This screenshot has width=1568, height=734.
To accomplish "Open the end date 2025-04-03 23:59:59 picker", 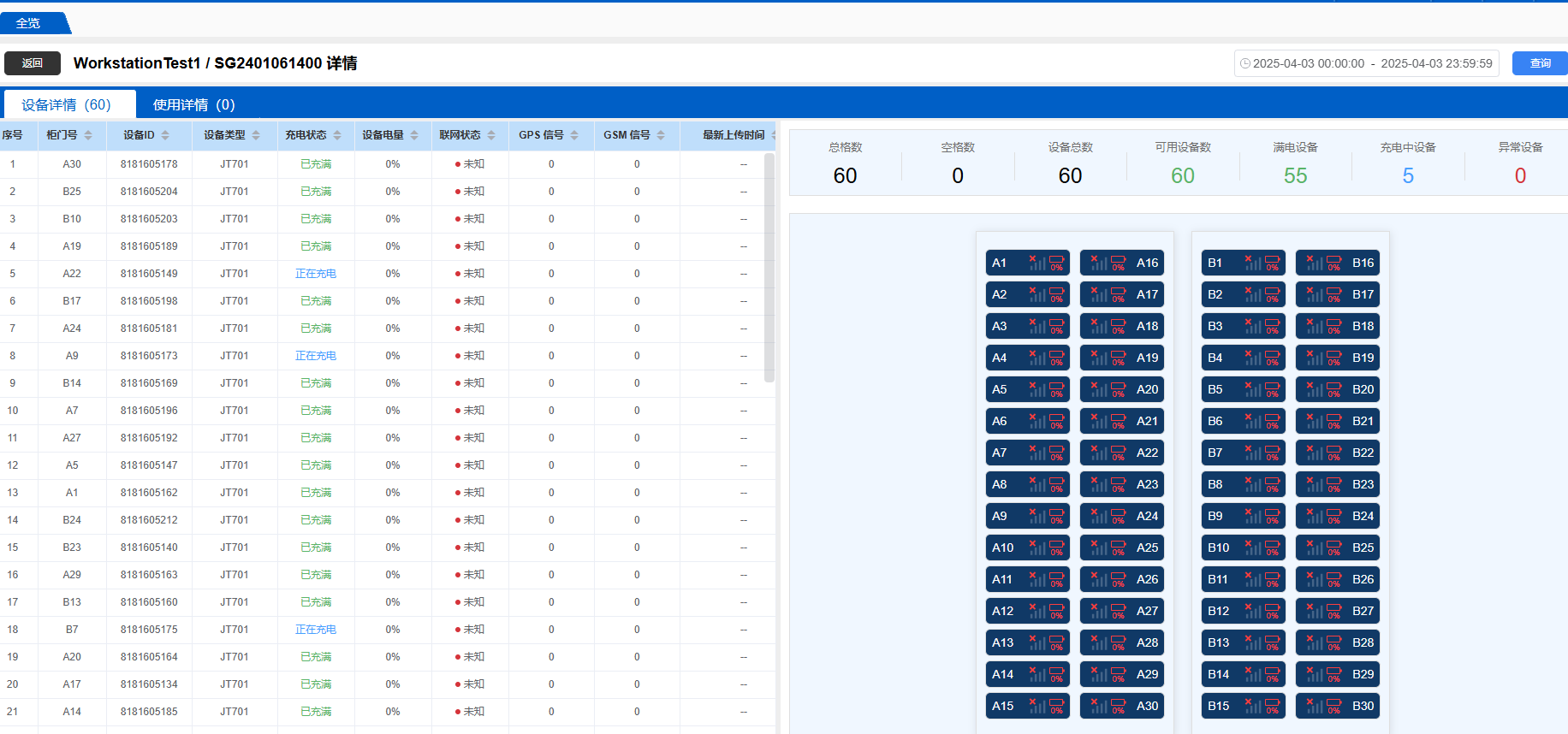I will (1436, 63).
